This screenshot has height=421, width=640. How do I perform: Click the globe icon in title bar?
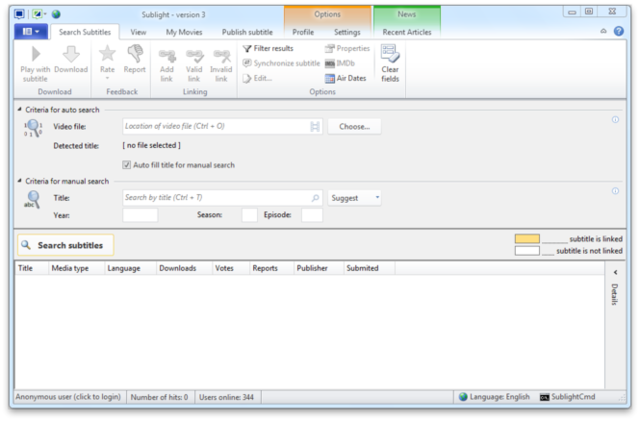(x=56, y=14)
